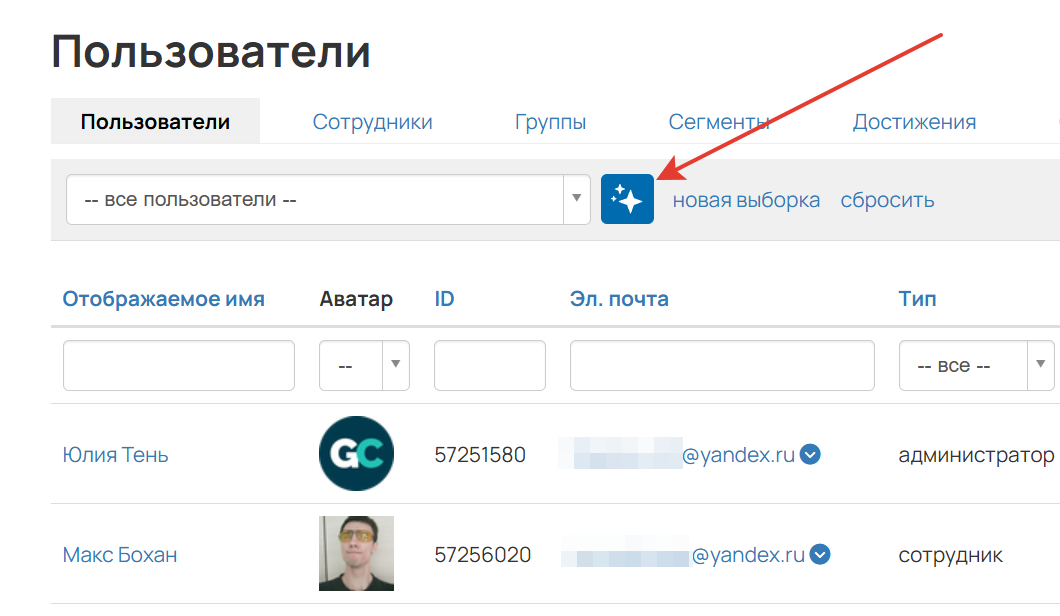Click the sparkle AI selection icon
This screenshot has width=1060, height=616.
[x=627, y=198]
